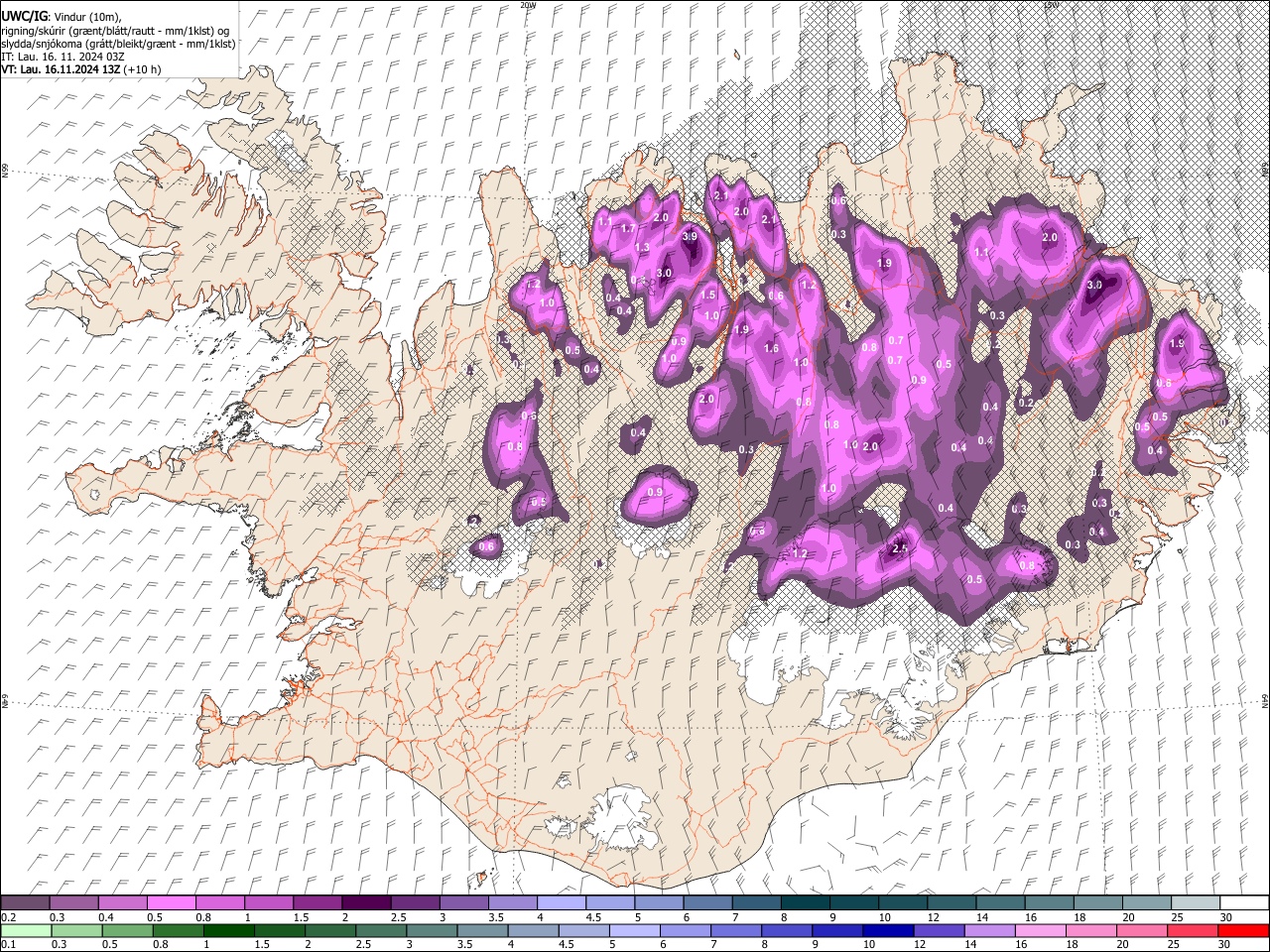1270x952 pixels.
Task: Click the light green 0.3 legend swatch
Action: pyautogui.click(x=76, y=930)
